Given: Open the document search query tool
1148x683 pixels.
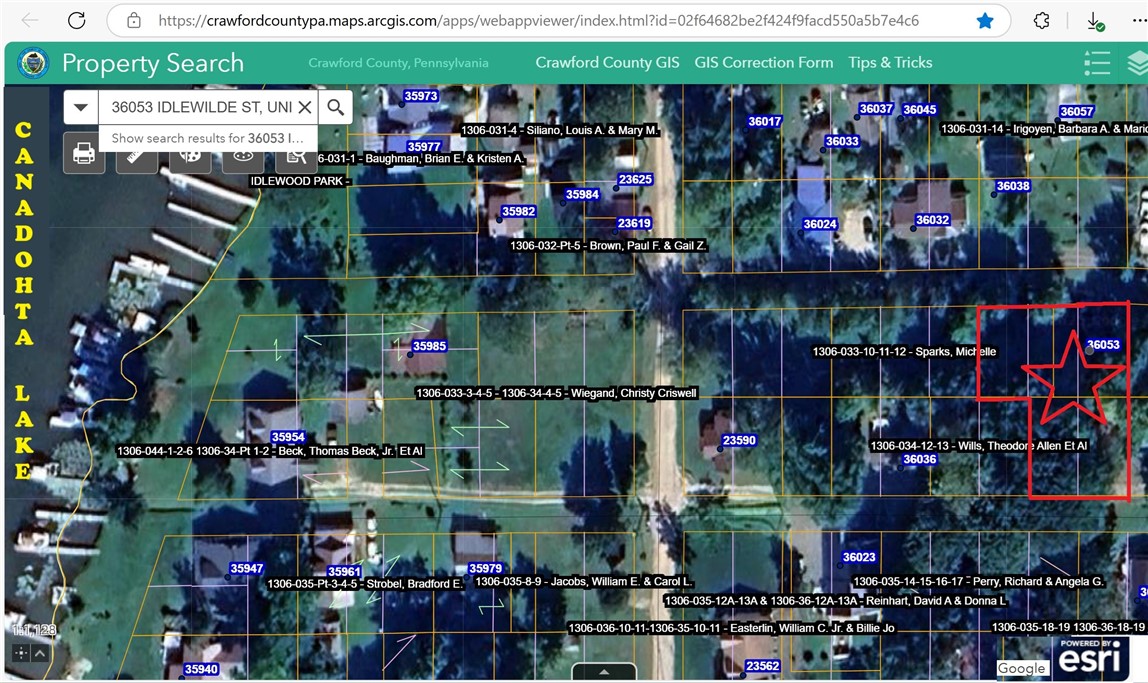Looking at the screenshot, I should pyautogui.click(x=295, y=155).
